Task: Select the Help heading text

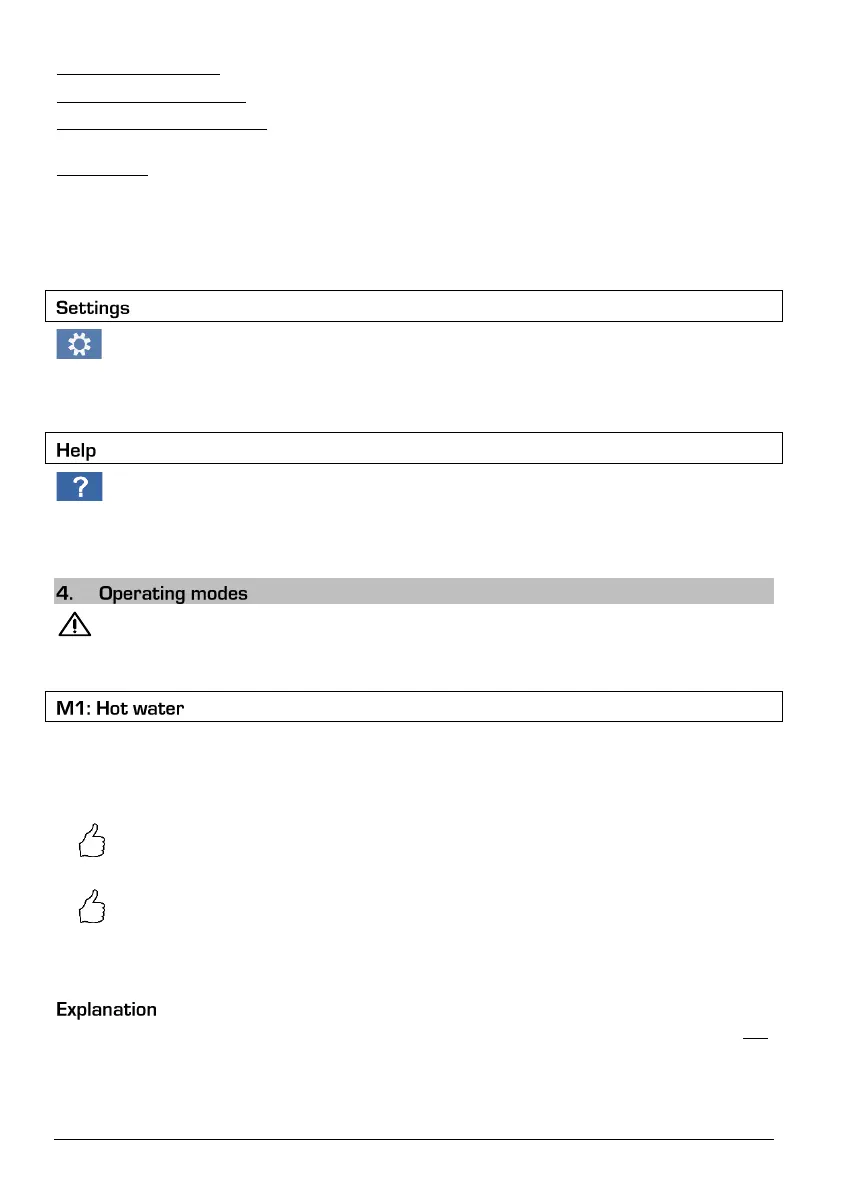Action: [76, 450]
